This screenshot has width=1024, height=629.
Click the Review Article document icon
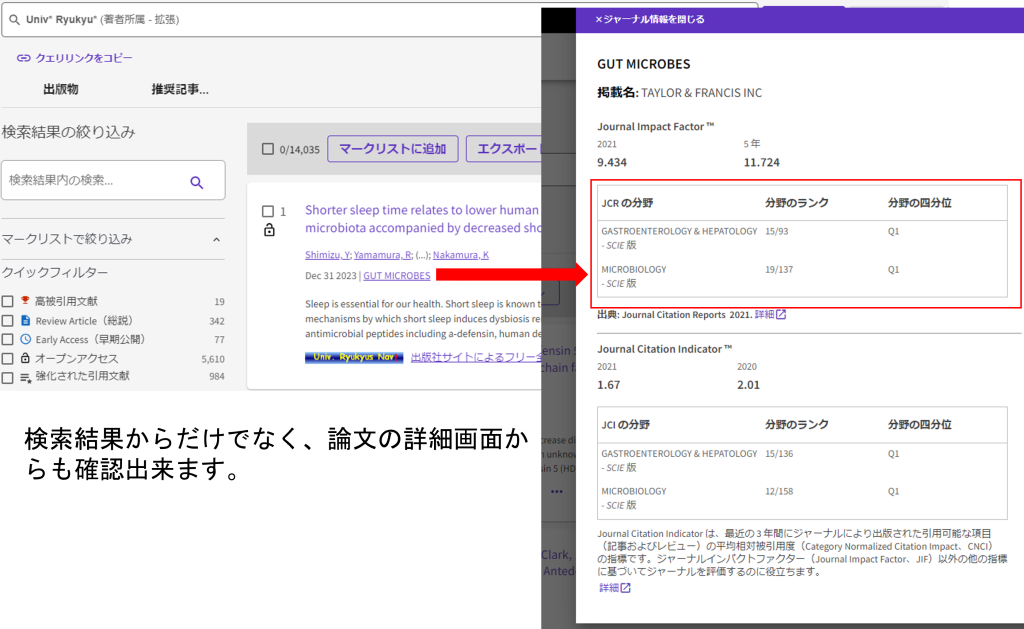(25, 320)
